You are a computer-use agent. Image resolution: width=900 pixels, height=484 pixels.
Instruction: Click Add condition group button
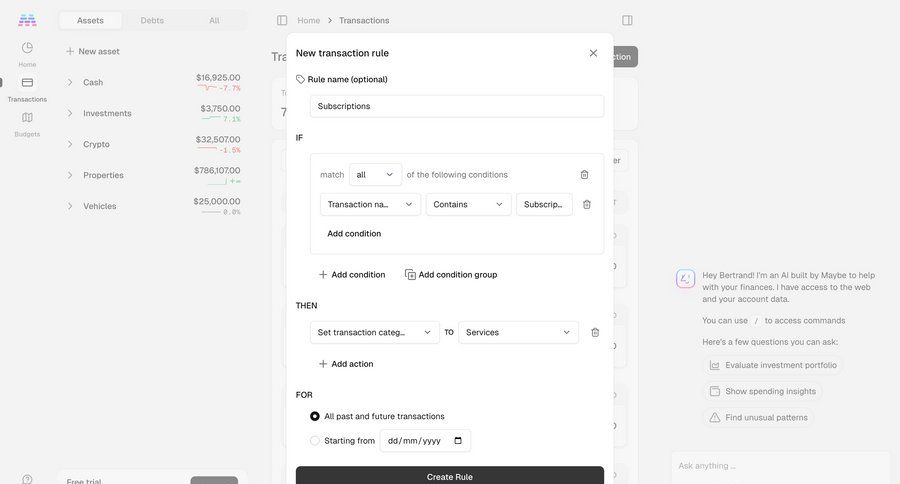click(451, 274)
